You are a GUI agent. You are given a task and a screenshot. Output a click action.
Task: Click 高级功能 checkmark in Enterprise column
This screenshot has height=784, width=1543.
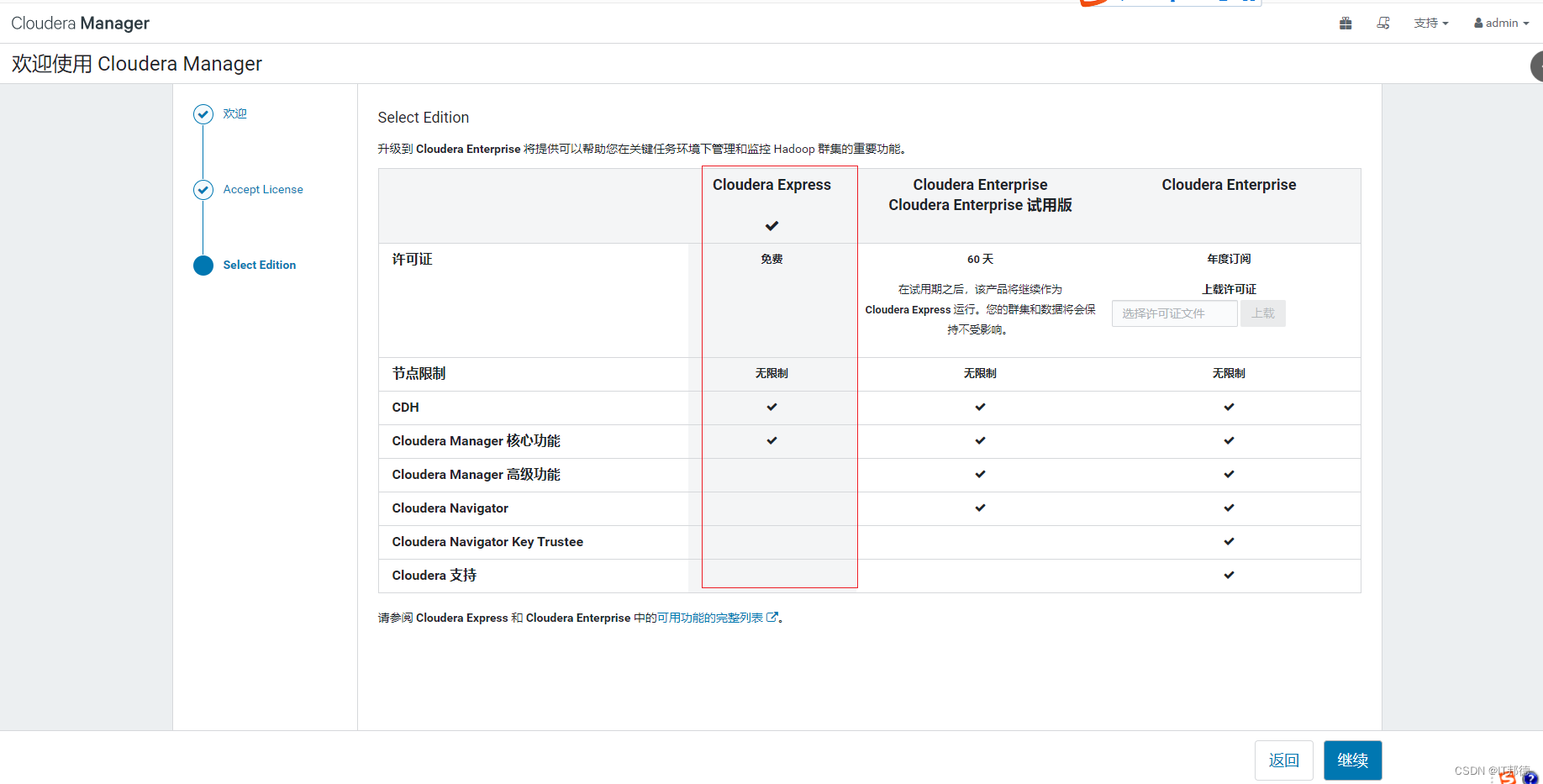pos(1229,474)
